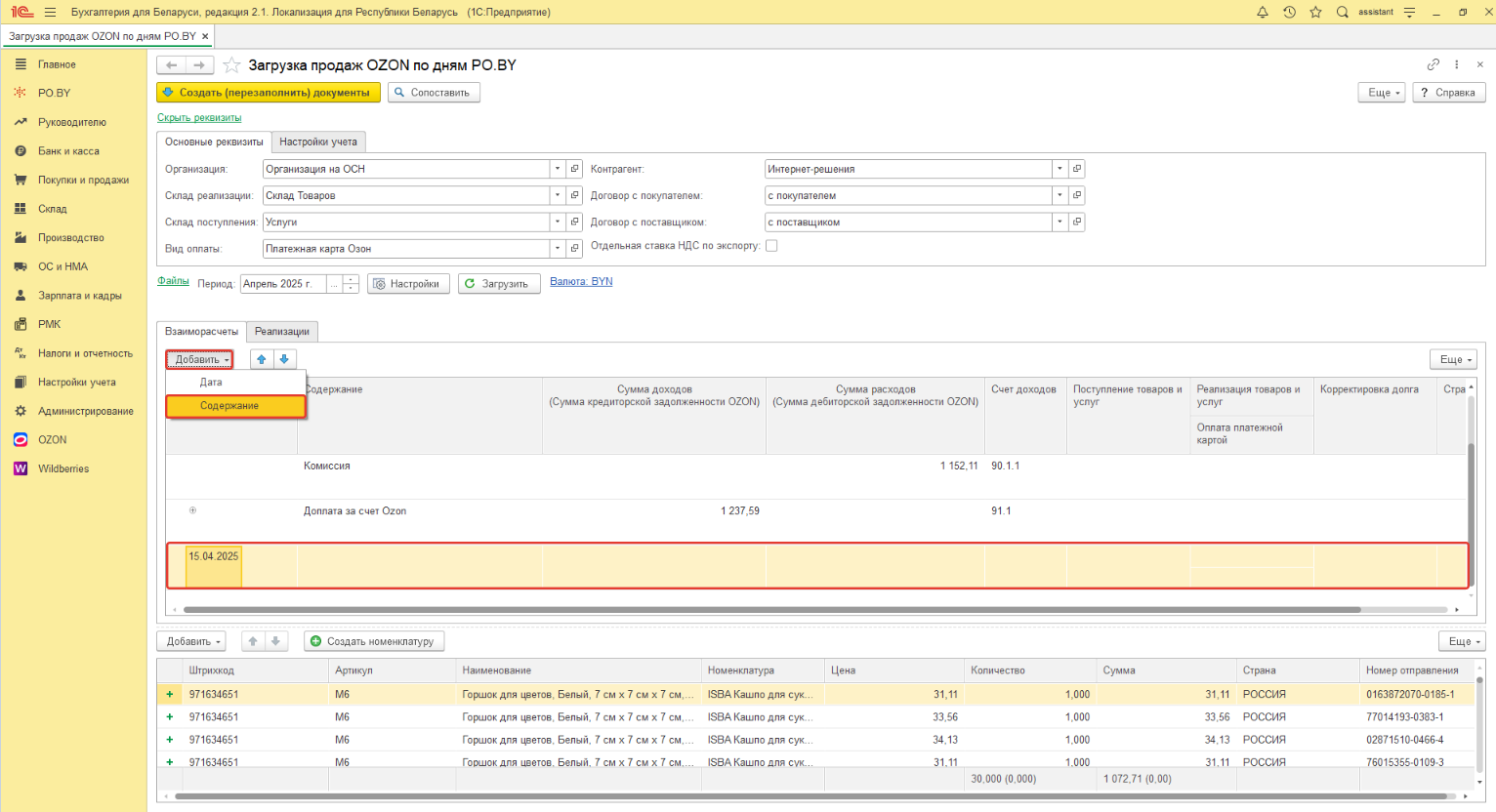Screen dimensions: 1496x812
Task: Go forward with the right arrow button
Action: (x=199, y=65)
